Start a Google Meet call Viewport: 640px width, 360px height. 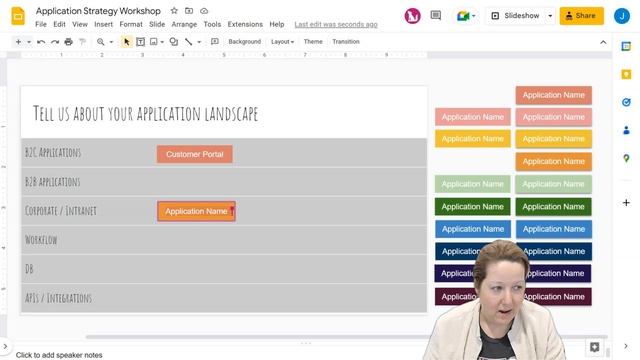tap(463, 16)
